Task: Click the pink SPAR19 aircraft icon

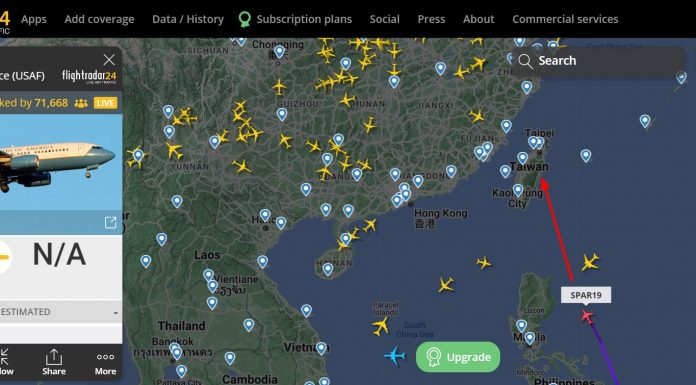Action: point(587,317)
